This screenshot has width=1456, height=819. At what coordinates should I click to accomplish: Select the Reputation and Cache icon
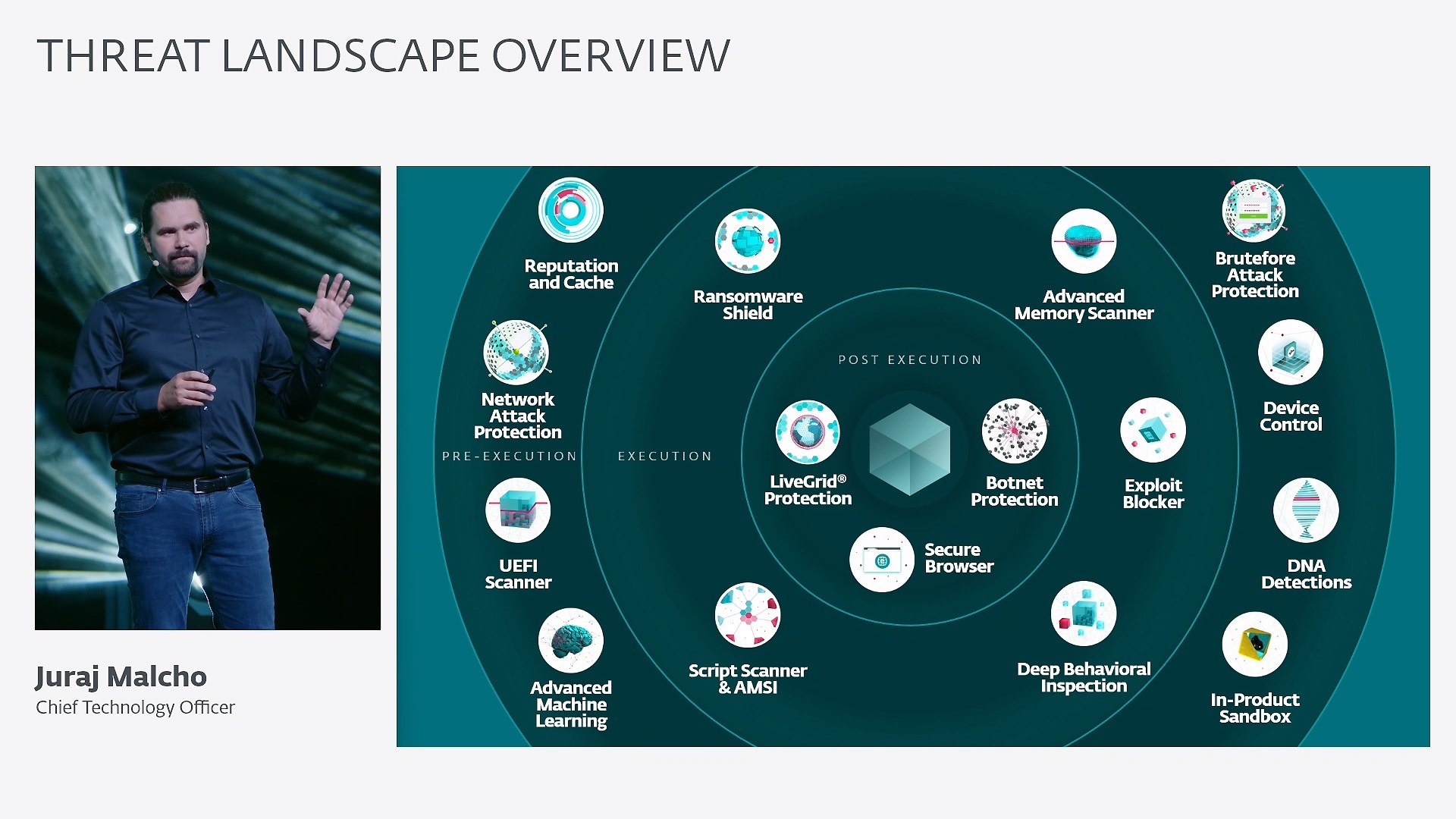coord(570,211)
